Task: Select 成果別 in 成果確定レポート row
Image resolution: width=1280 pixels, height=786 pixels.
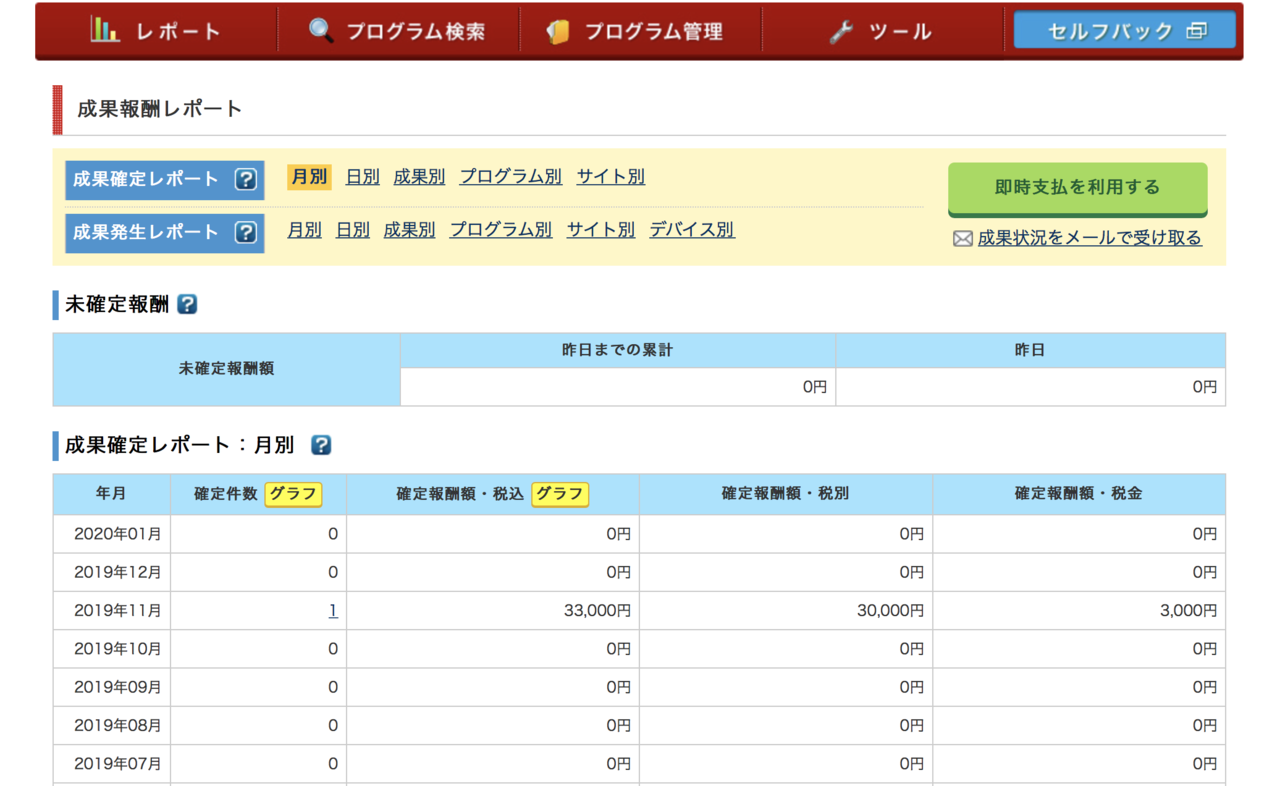Action: click(419, 177)
